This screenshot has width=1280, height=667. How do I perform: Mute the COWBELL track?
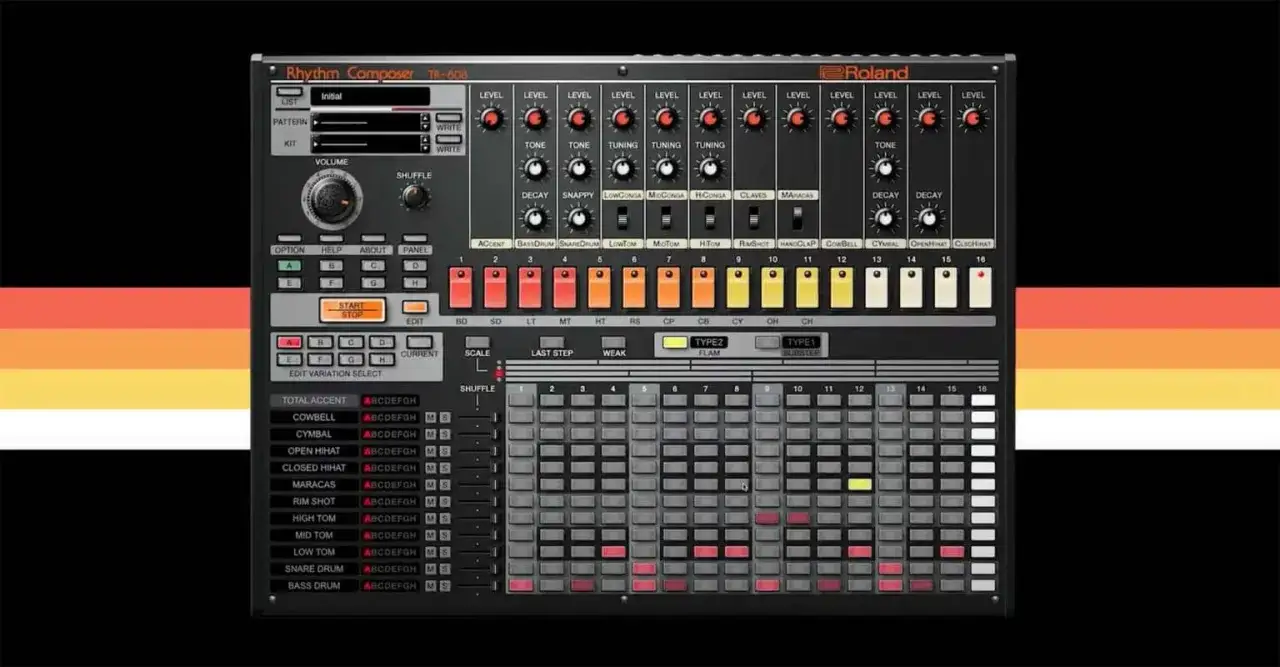430,418
